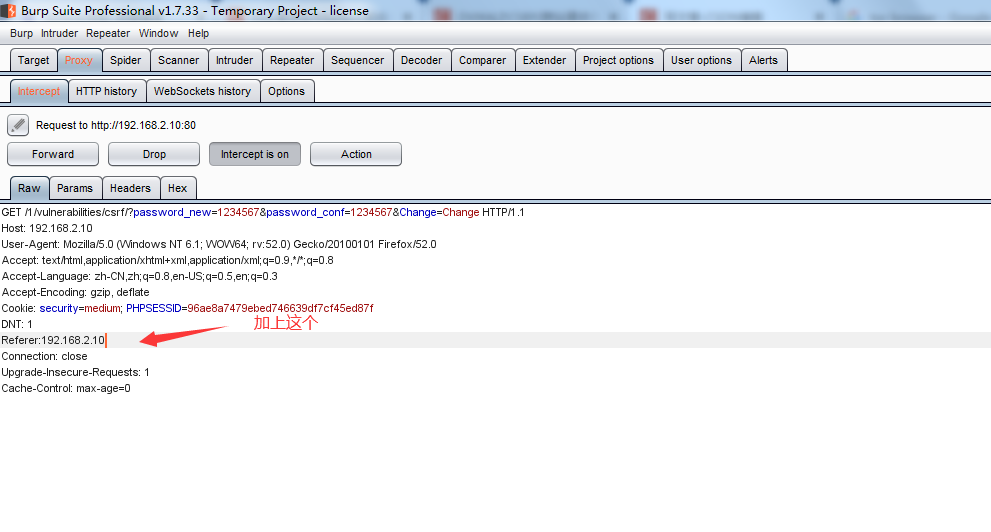Open the Project options tab
Screen dimensions: 991x532
click(x=619, y=60)
